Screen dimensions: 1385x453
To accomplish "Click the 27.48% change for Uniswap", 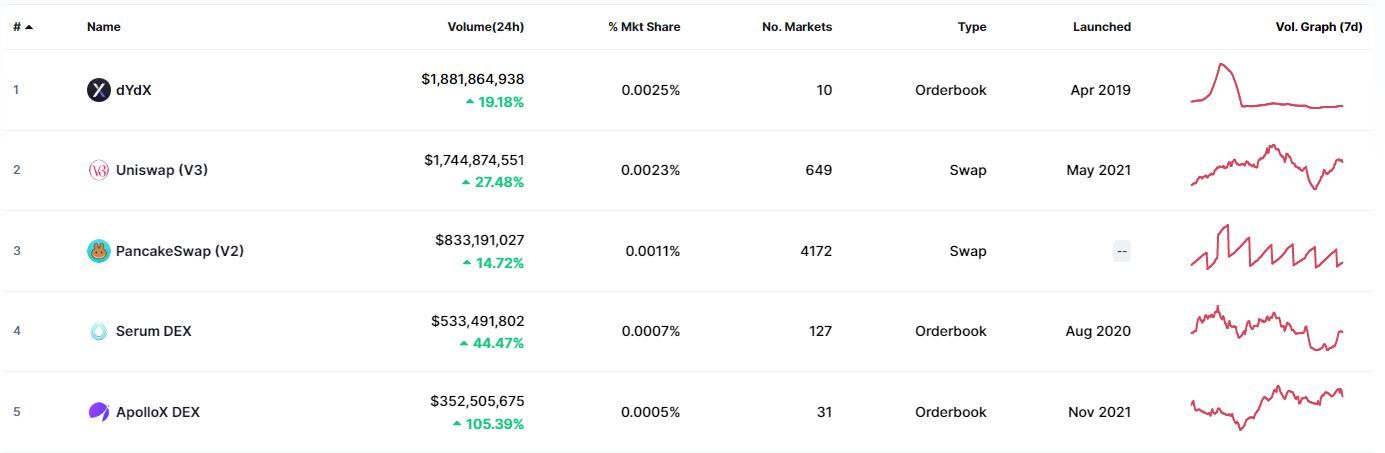I will (x=493, y=182).
